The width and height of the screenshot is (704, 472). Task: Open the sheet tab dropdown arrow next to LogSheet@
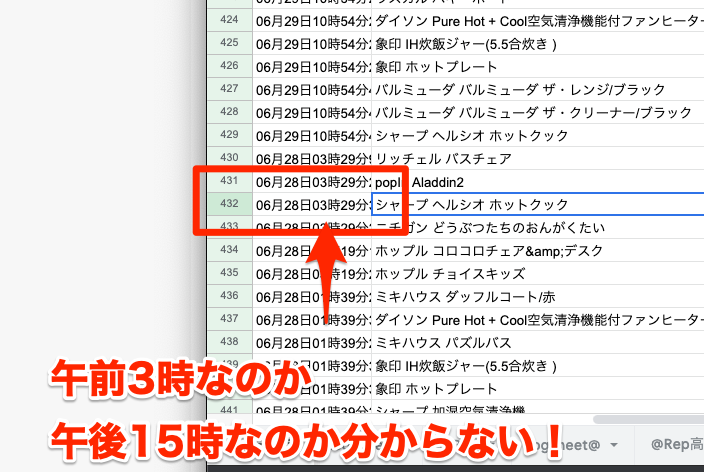[613, 445]
